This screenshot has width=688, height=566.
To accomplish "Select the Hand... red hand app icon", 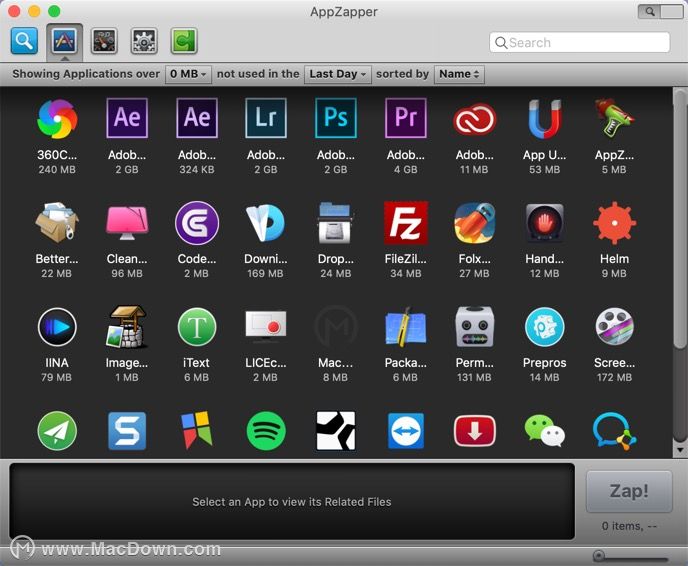I will [545, 223].
